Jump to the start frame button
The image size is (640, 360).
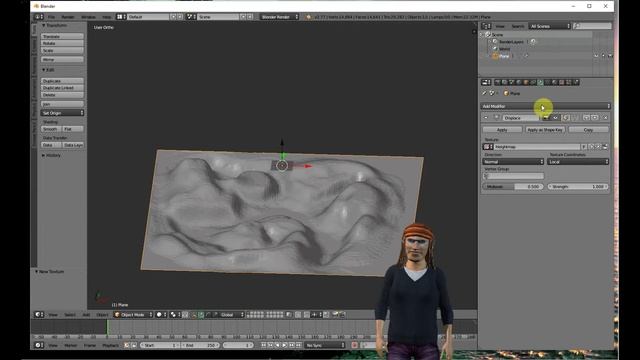[x=264, y=345]
